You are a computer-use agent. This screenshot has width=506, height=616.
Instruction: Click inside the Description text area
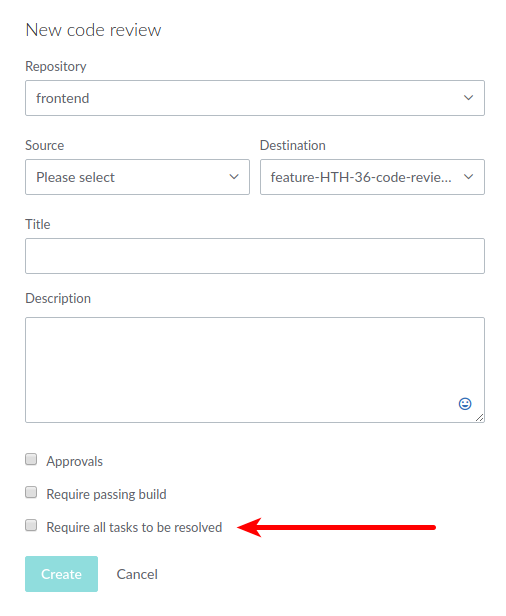[x=255, y=370]
